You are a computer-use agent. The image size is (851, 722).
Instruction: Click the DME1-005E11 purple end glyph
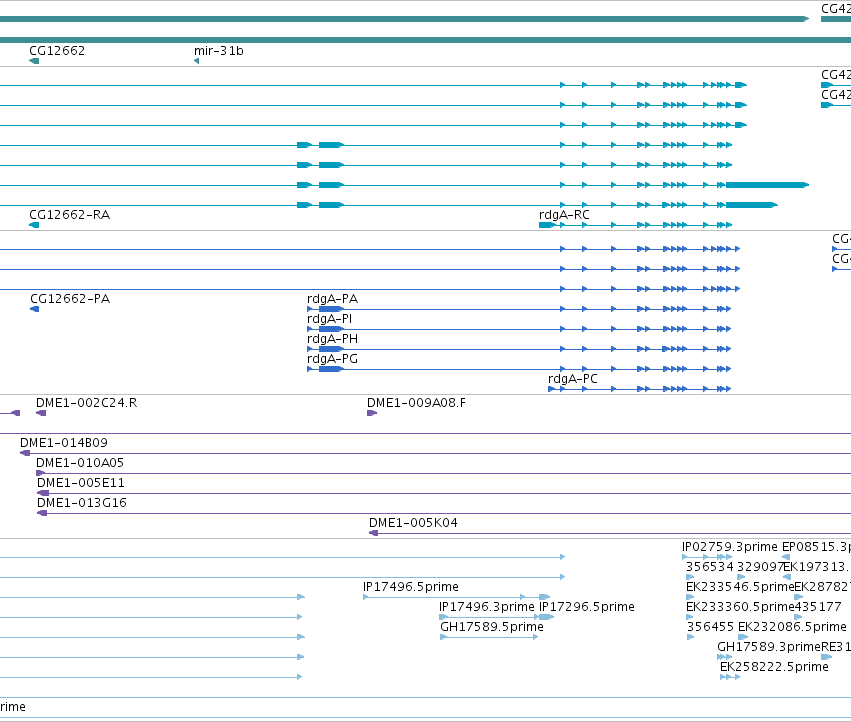(43, 493)
